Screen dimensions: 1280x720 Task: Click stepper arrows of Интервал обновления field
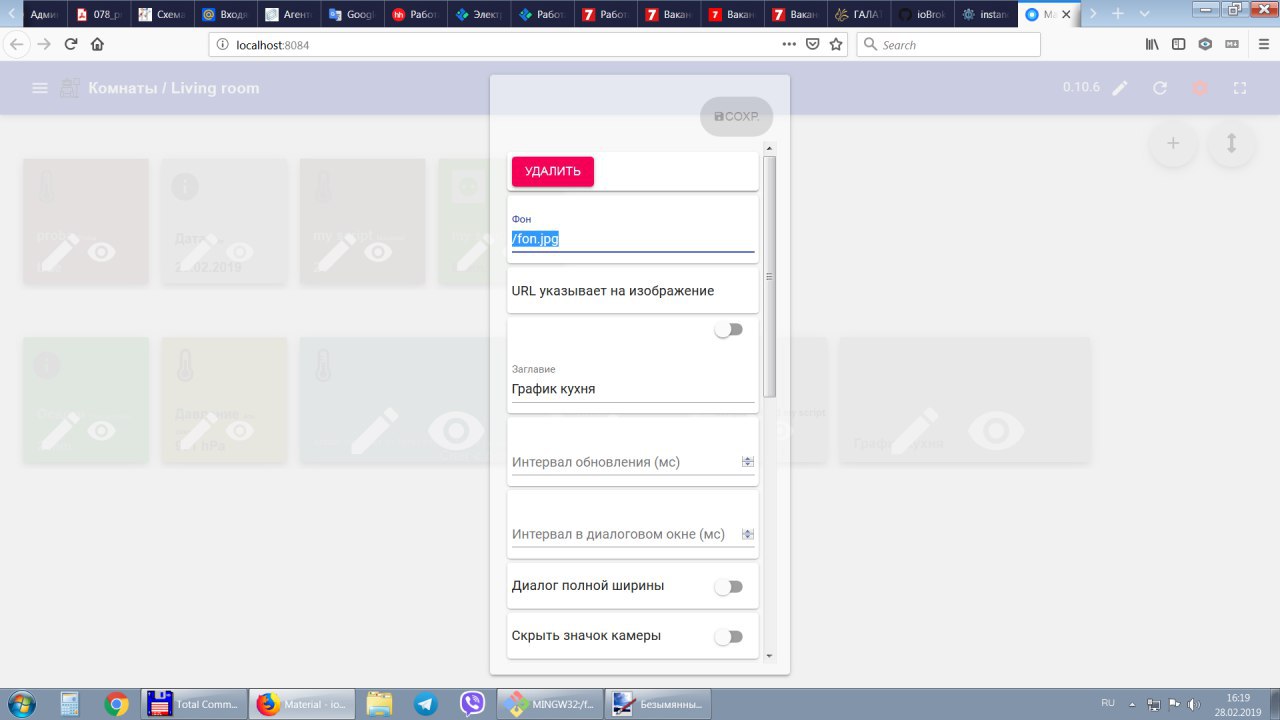click(747, 462)
